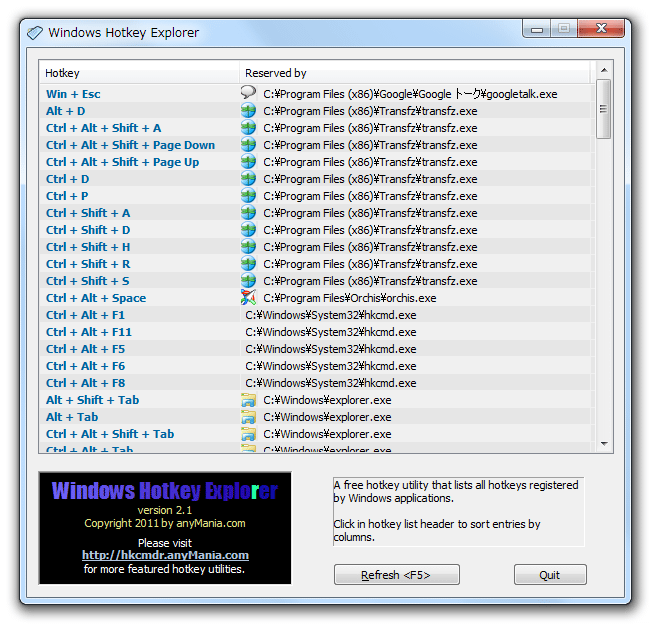Select the Ctrl + Alt + F1 hotkey

pos(85,315)
